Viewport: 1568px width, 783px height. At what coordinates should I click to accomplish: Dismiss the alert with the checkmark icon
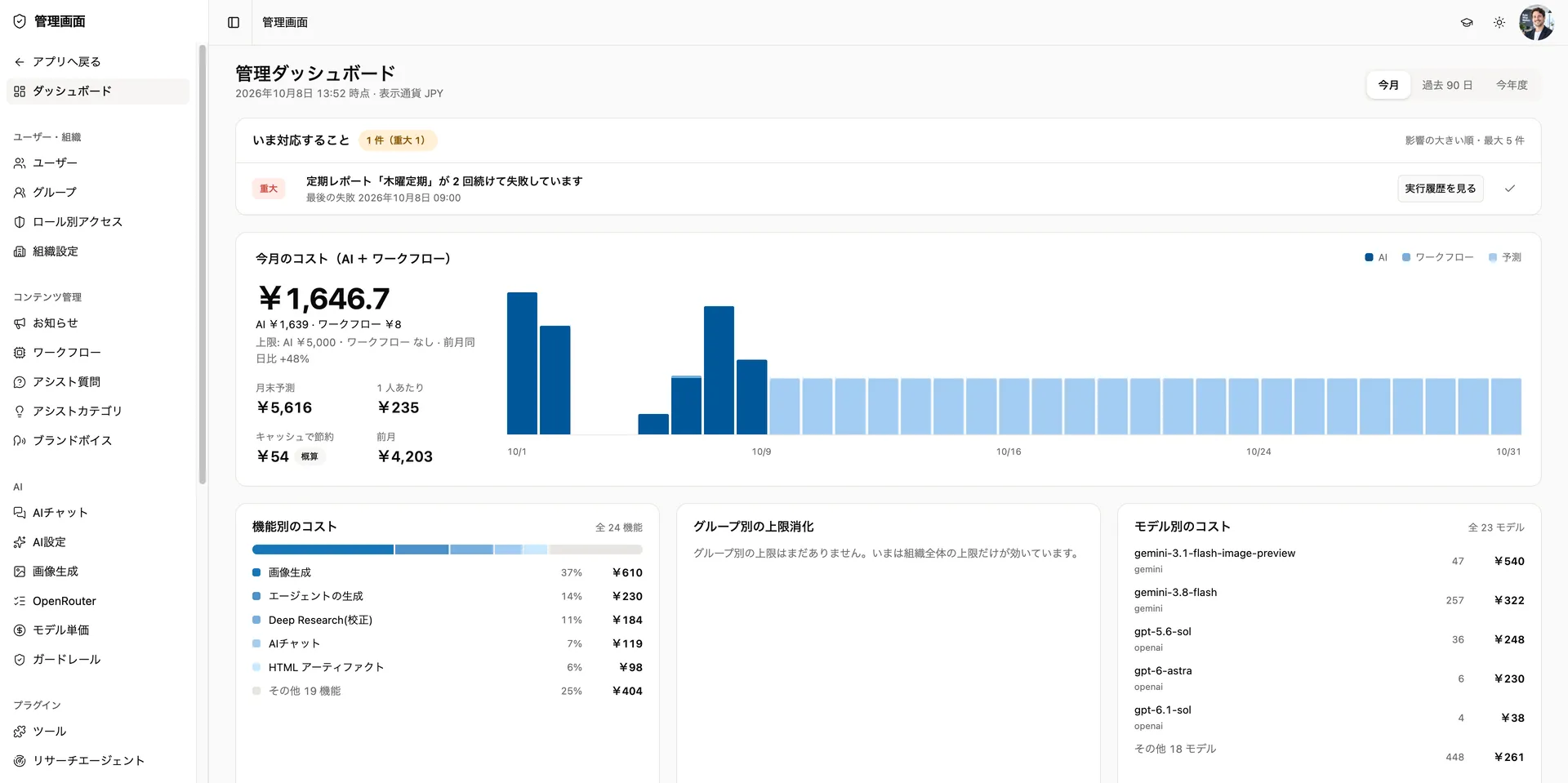click(x=1510, y=189)
